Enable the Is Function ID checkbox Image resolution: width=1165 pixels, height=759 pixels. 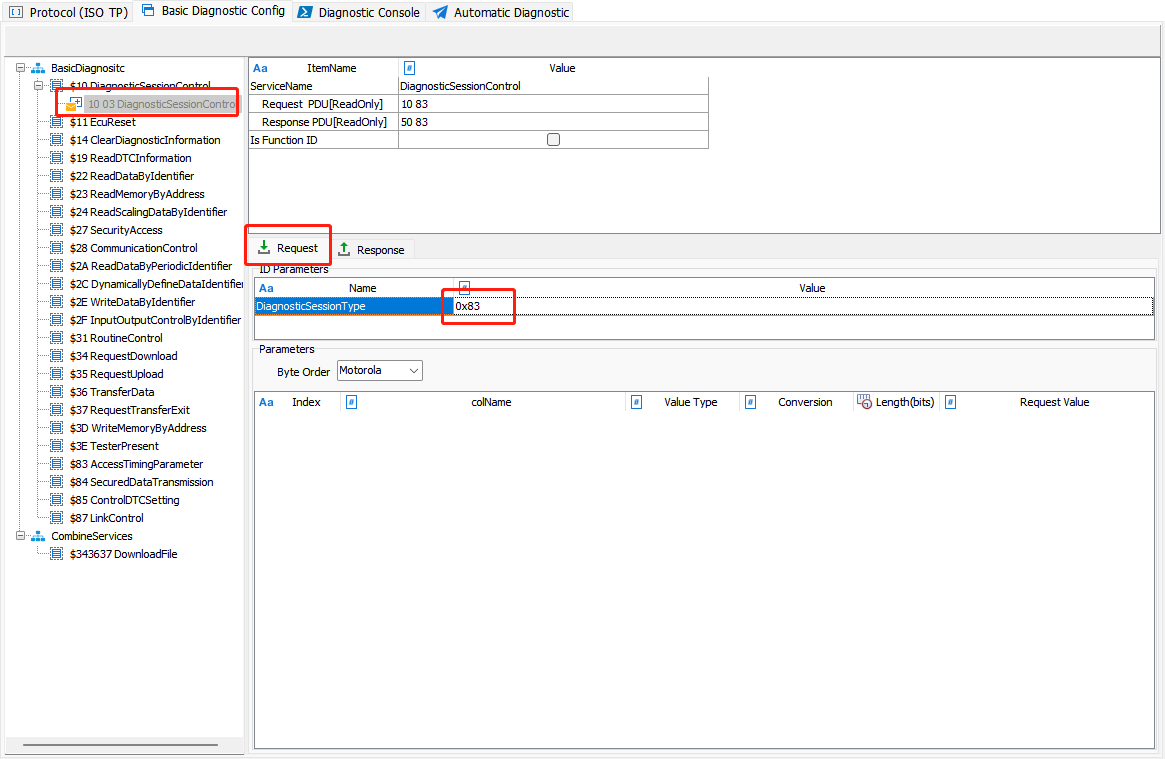(x=553, y=139)
